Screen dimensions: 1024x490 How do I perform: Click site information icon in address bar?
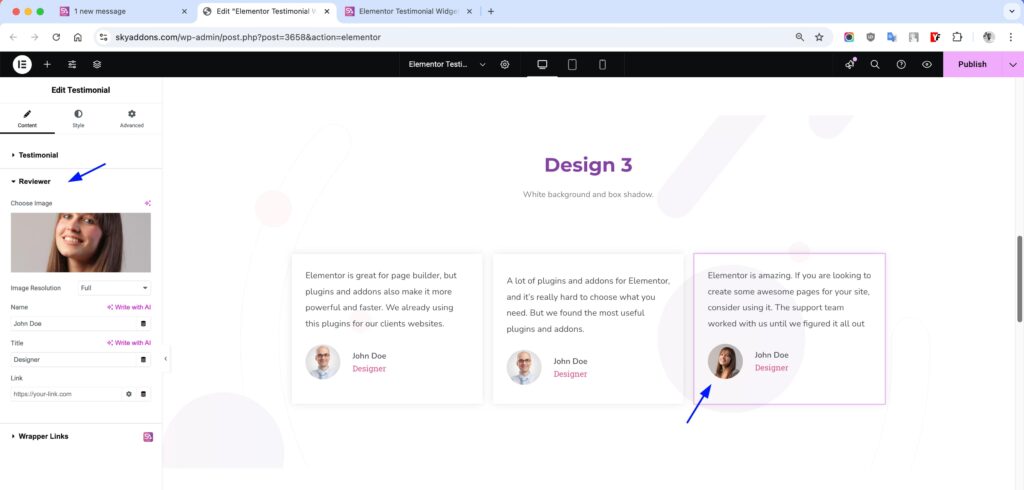pyautogui.click(x=103, y=37)
